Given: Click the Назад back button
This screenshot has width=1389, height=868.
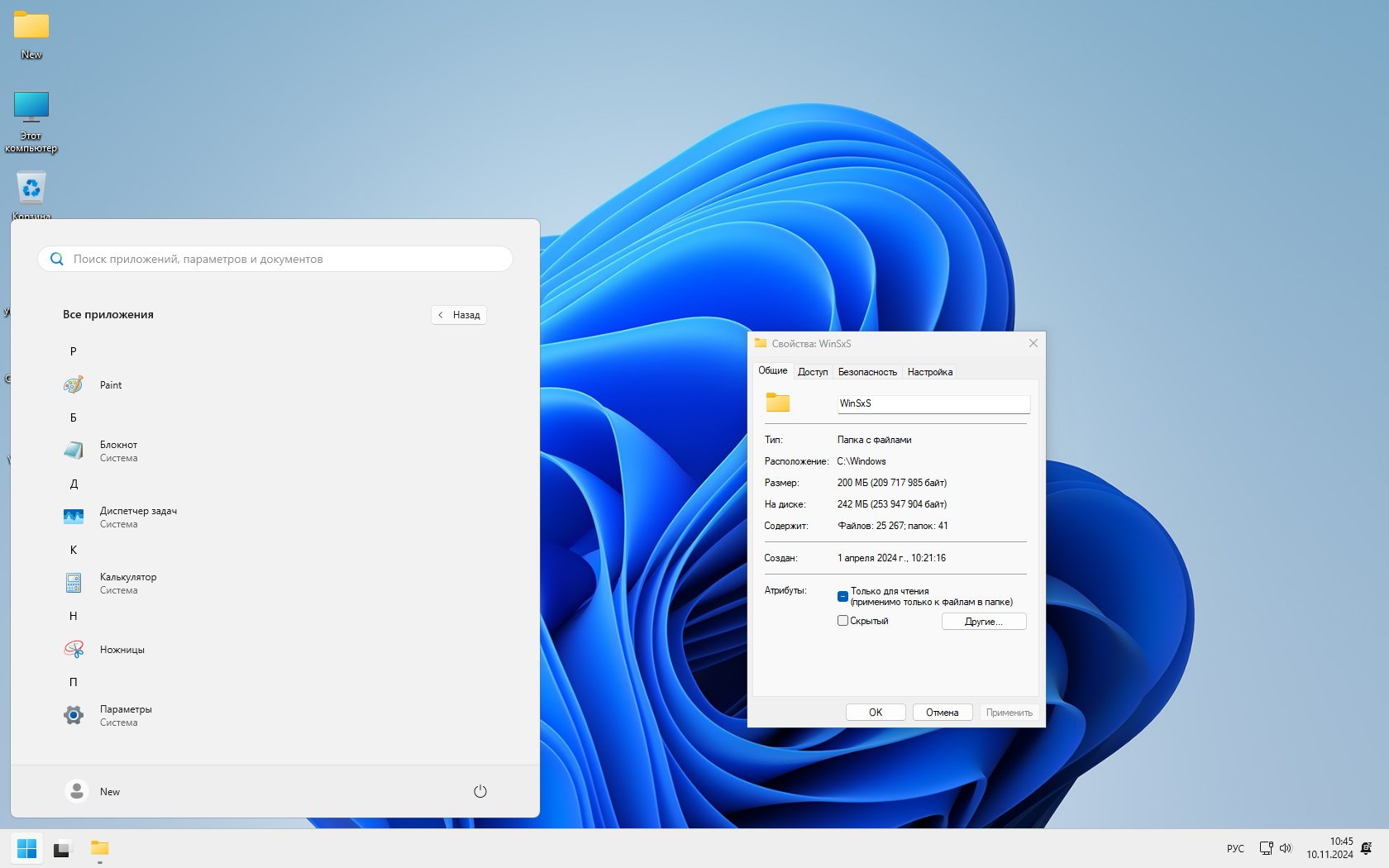Looking at the screenshot, I should [x=459, y=315].
